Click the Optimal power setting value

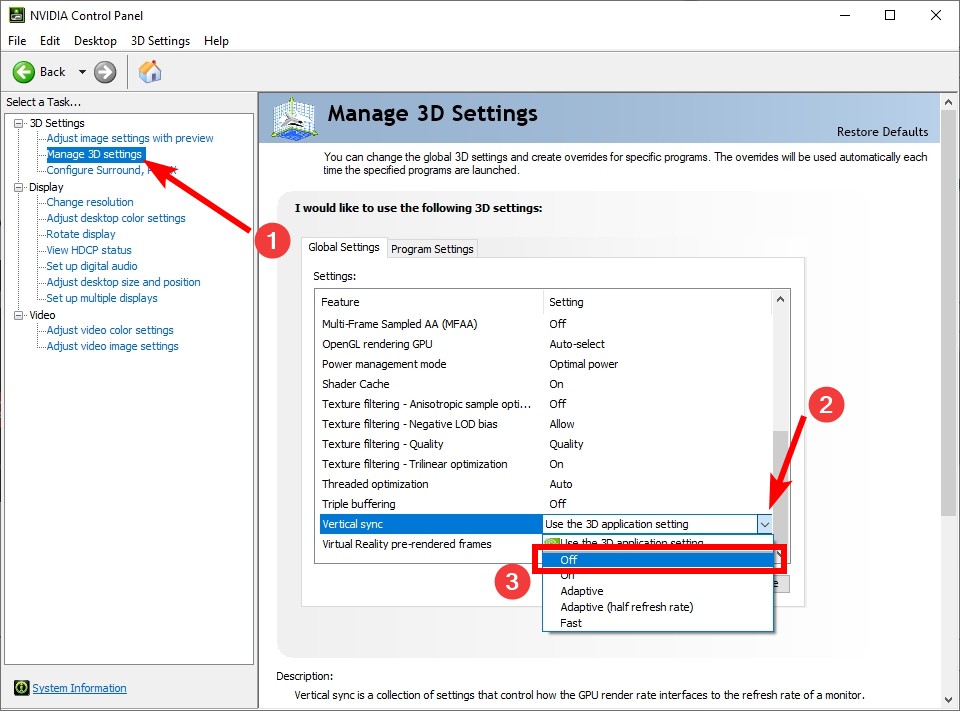583,364
